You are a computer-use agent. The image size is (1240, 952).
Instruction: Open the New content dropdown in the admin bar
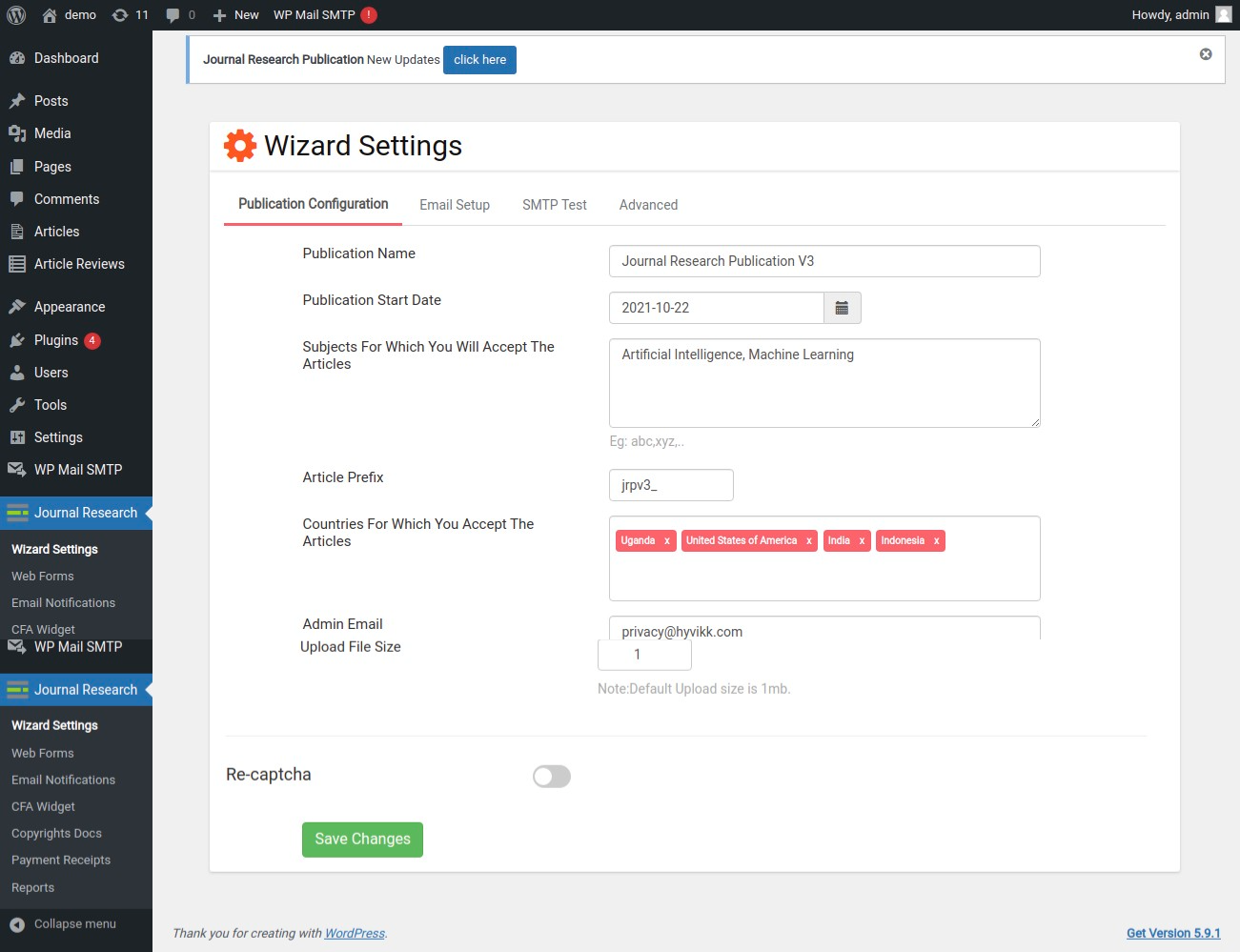tap(236, 14)
